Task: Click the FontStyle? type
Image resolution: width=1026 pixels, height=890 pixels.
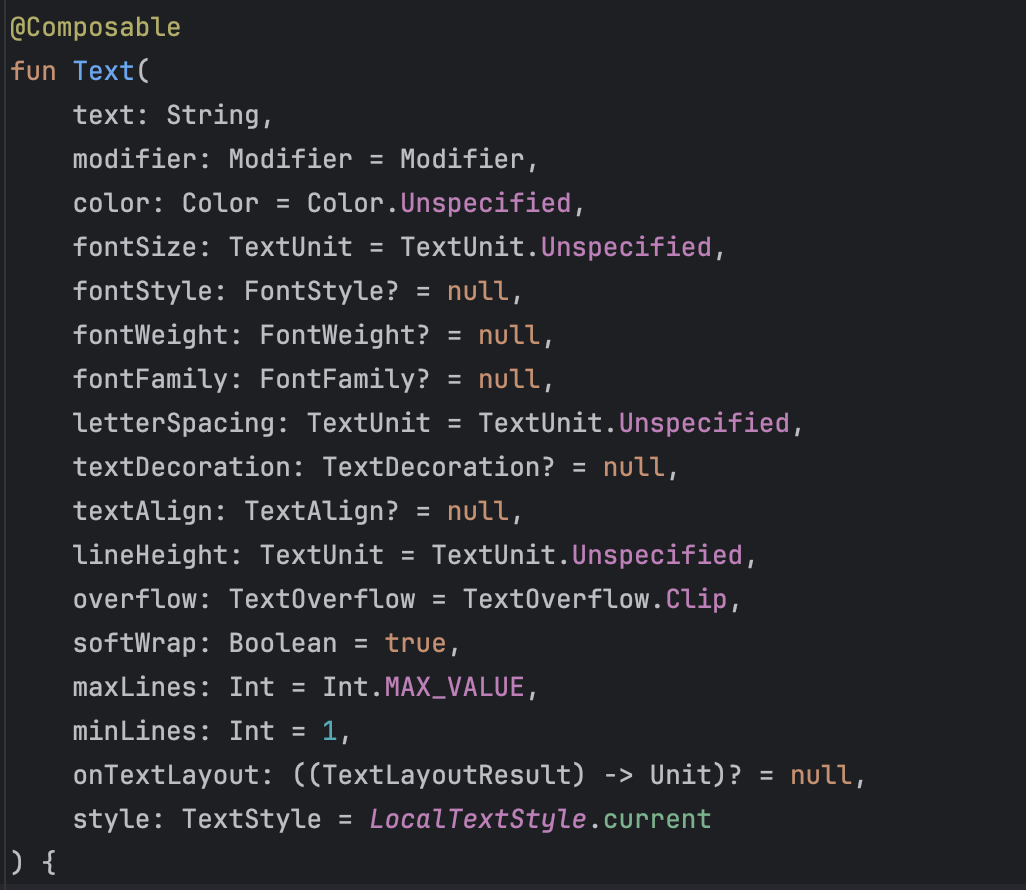Action: pyautogui.click(x=322, y=291)
